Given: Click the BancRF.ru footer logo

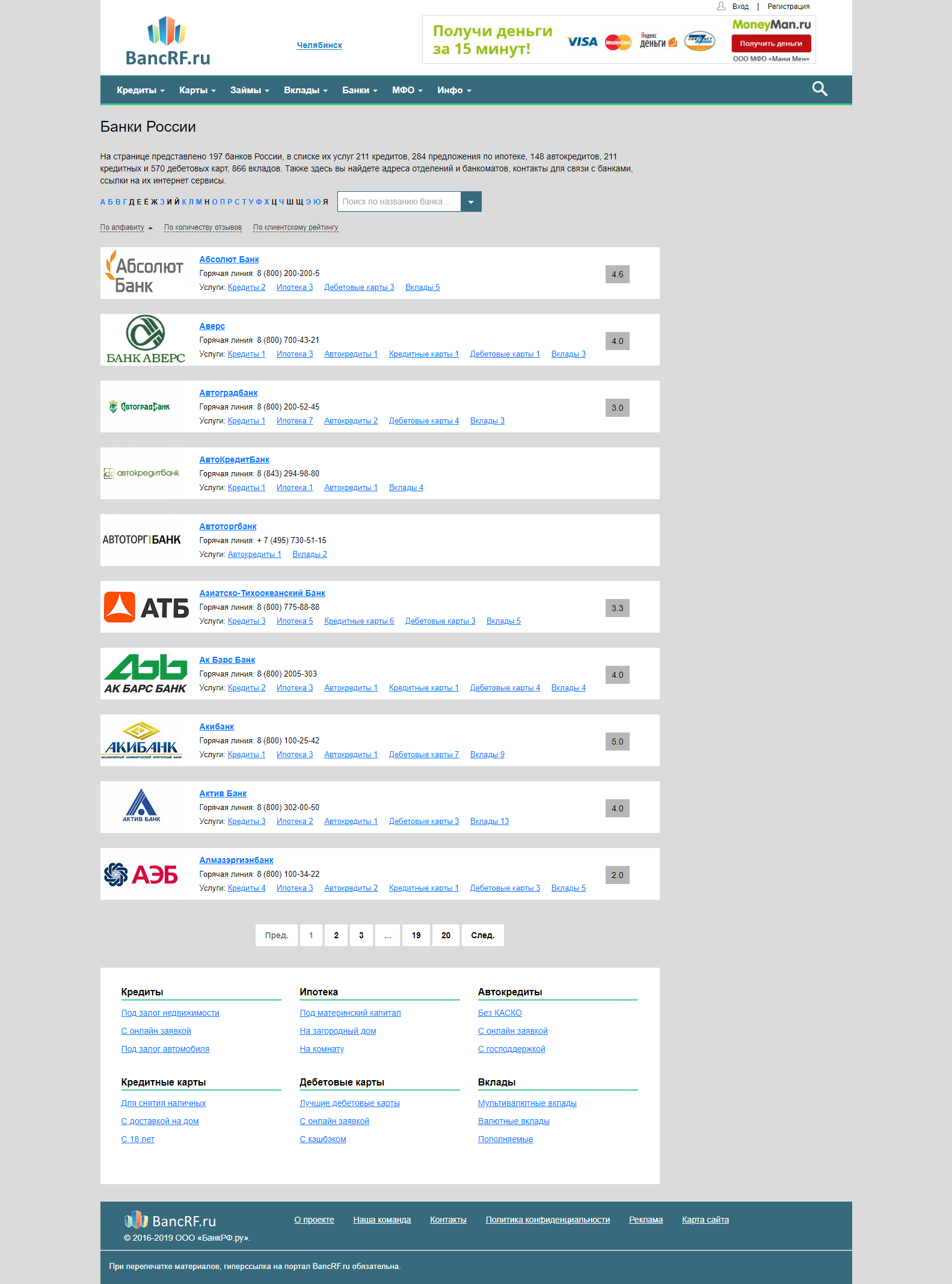Looking at the screenshot, I should [x=170, y=1220].
